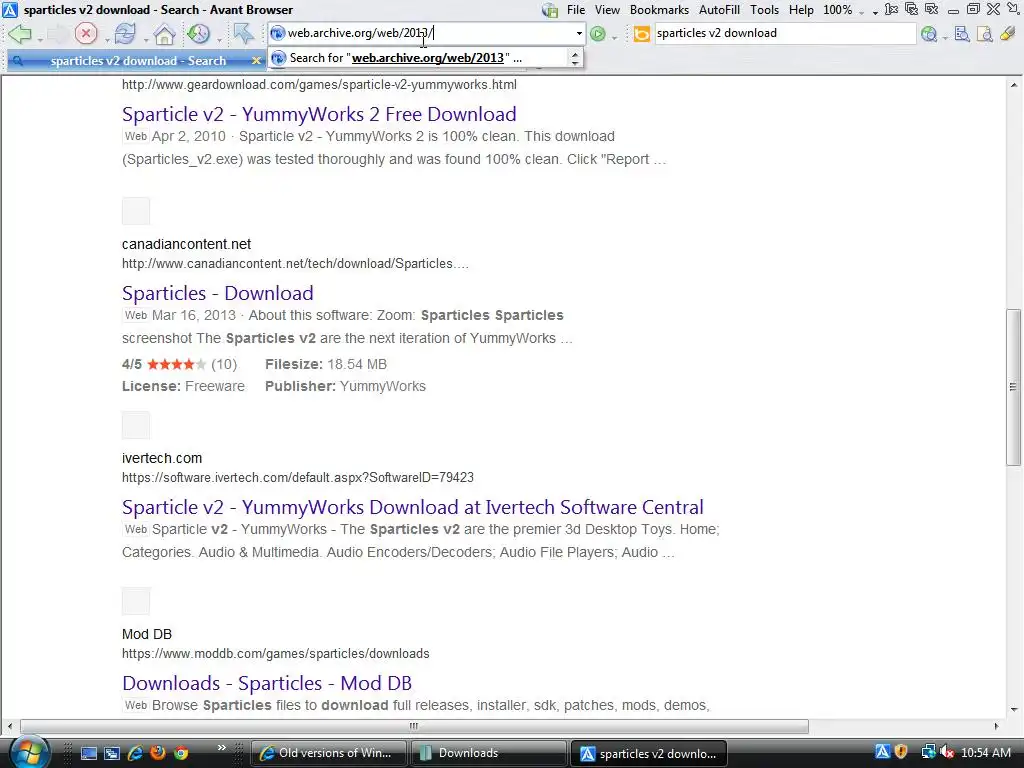Click the find in page magnifier icon
The height and width of the screenshot is (768, 1024).
point(984,33)
